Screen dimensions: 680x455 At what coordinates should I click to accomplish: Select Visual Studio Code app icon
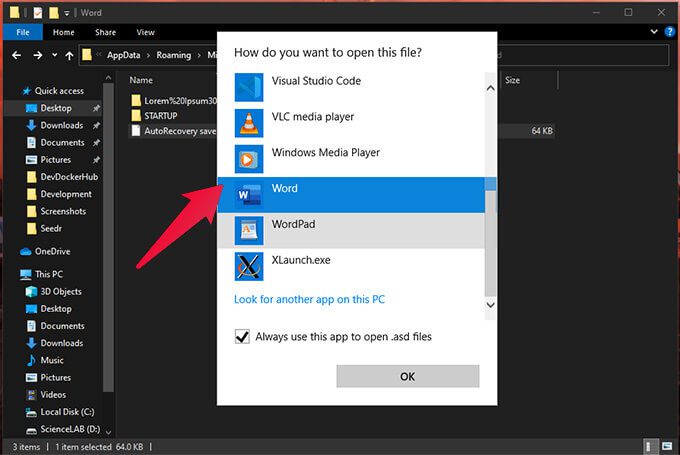[248, 87]
